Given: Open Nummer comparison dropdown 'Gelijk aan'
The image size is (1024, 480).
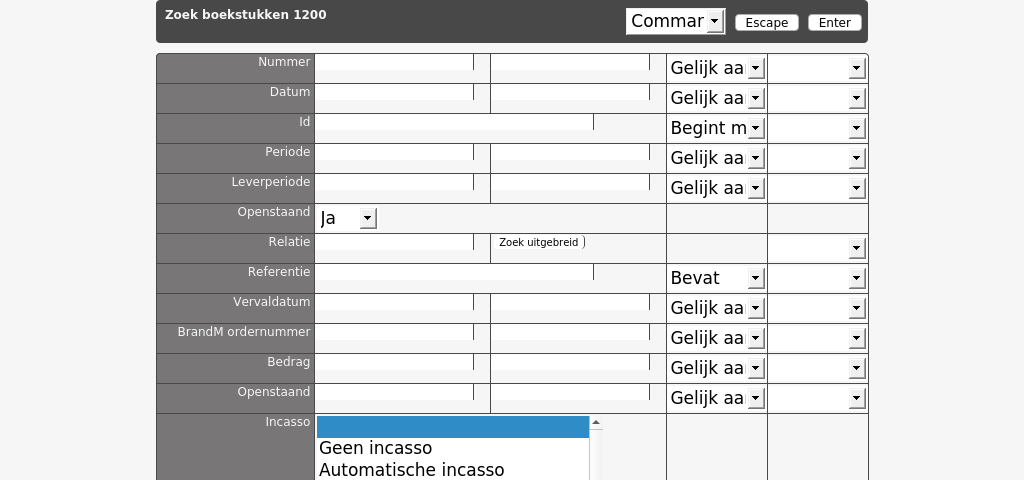Looking at the screenshot, I should (x=717, y=68).
